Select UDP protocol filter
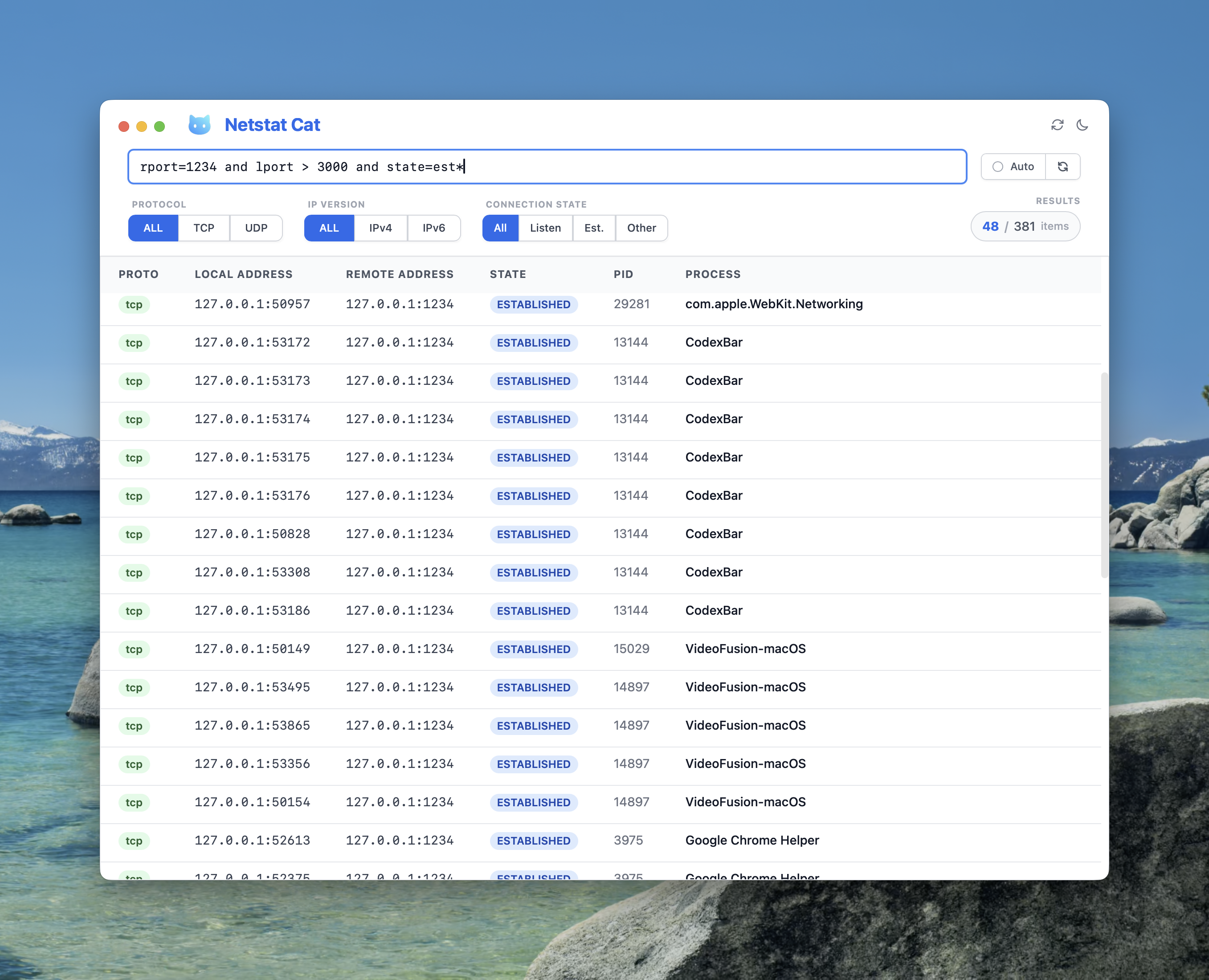 pos(256,228)
